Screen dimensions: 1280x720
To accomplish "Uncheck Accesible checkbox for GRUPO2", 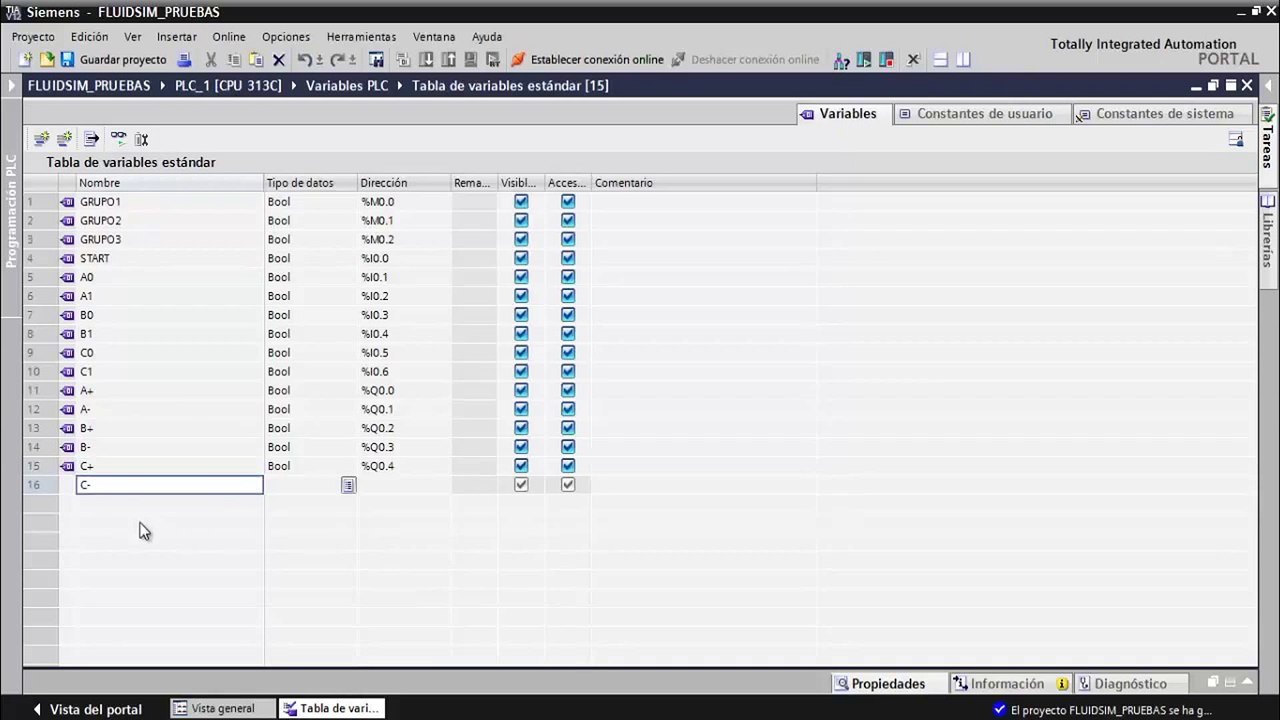I will click(x=568, y=220).
